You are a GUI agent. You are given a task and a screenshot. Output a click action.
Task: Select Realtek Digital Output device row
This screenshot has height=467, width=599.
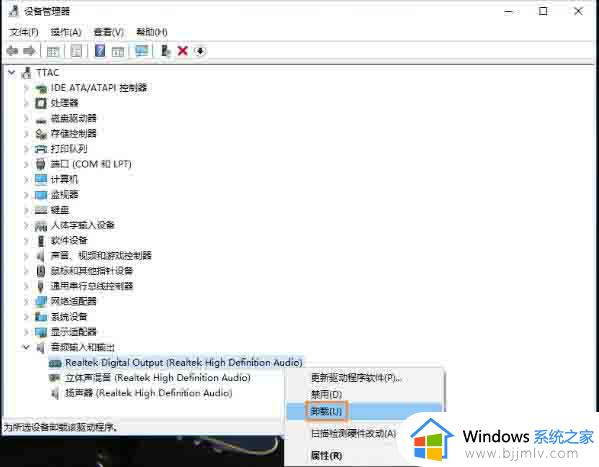coord(176,363)
